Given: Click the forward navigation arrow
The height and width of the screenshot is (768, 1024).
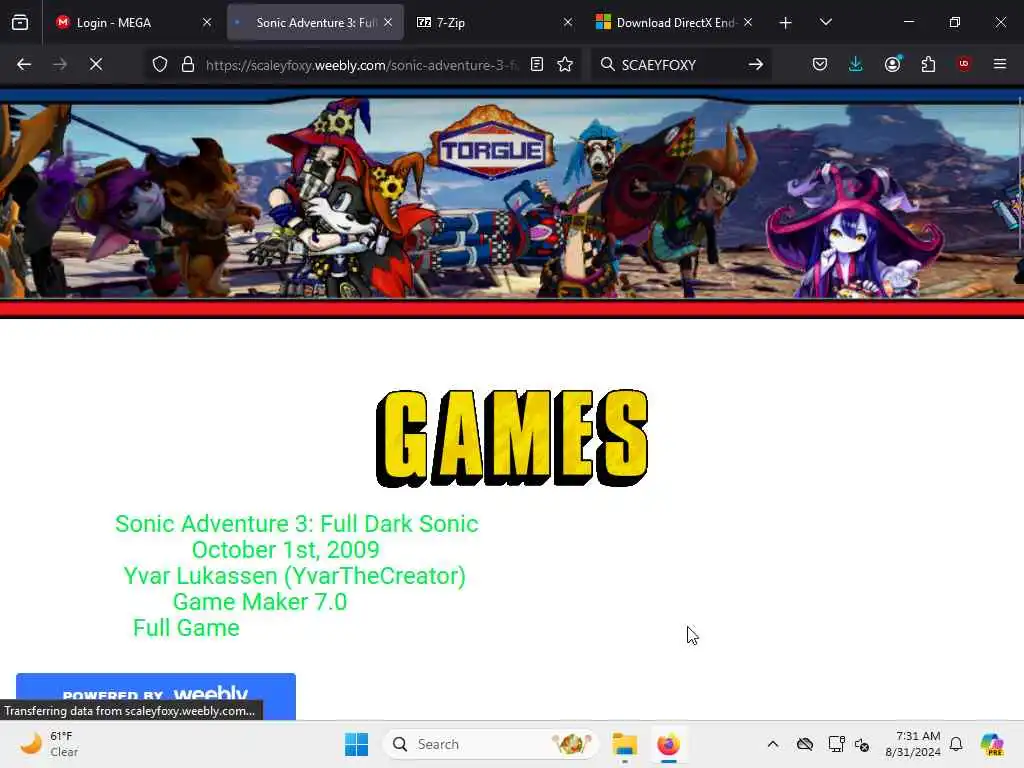Looking at the screenshot, I should (x=60, y=64).
